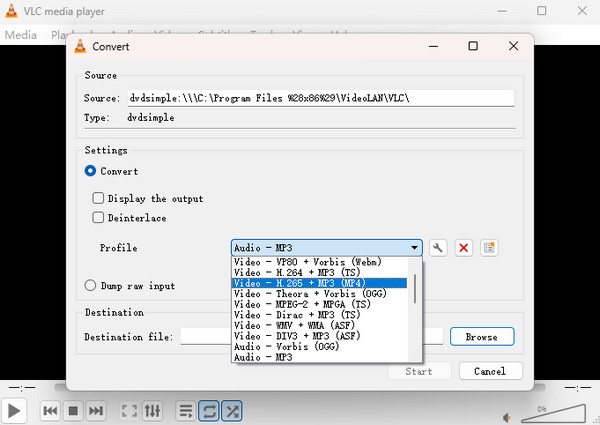600x425 pixels.
Task: Maximize the Convert dialog
Action: [x=473, y=46]
